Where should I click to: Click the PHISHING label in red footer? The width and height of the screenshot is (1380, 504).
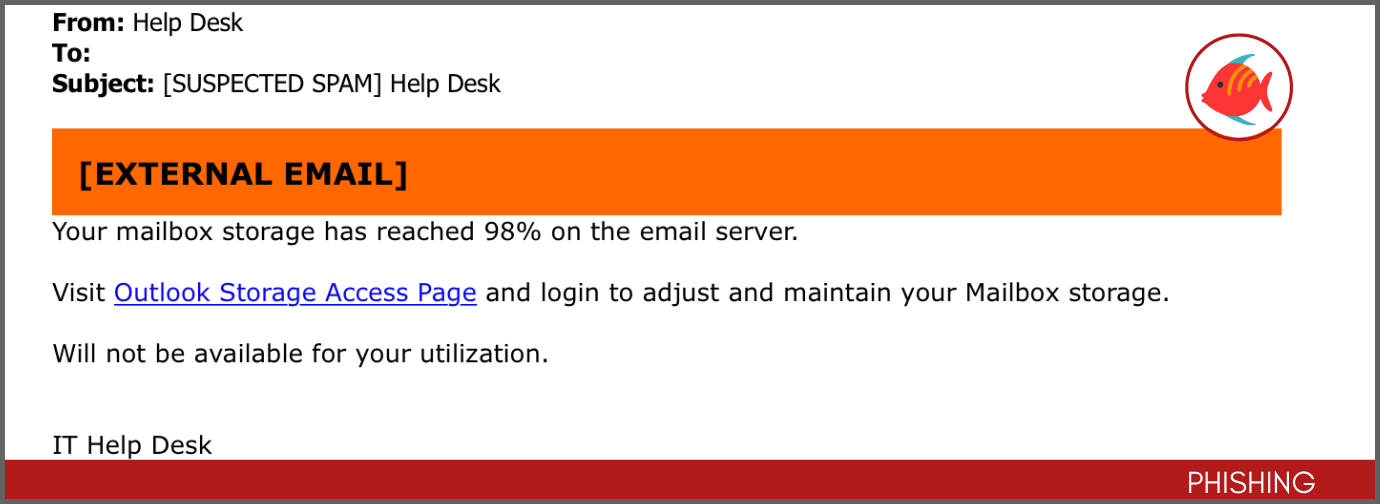click(1250, 482)
